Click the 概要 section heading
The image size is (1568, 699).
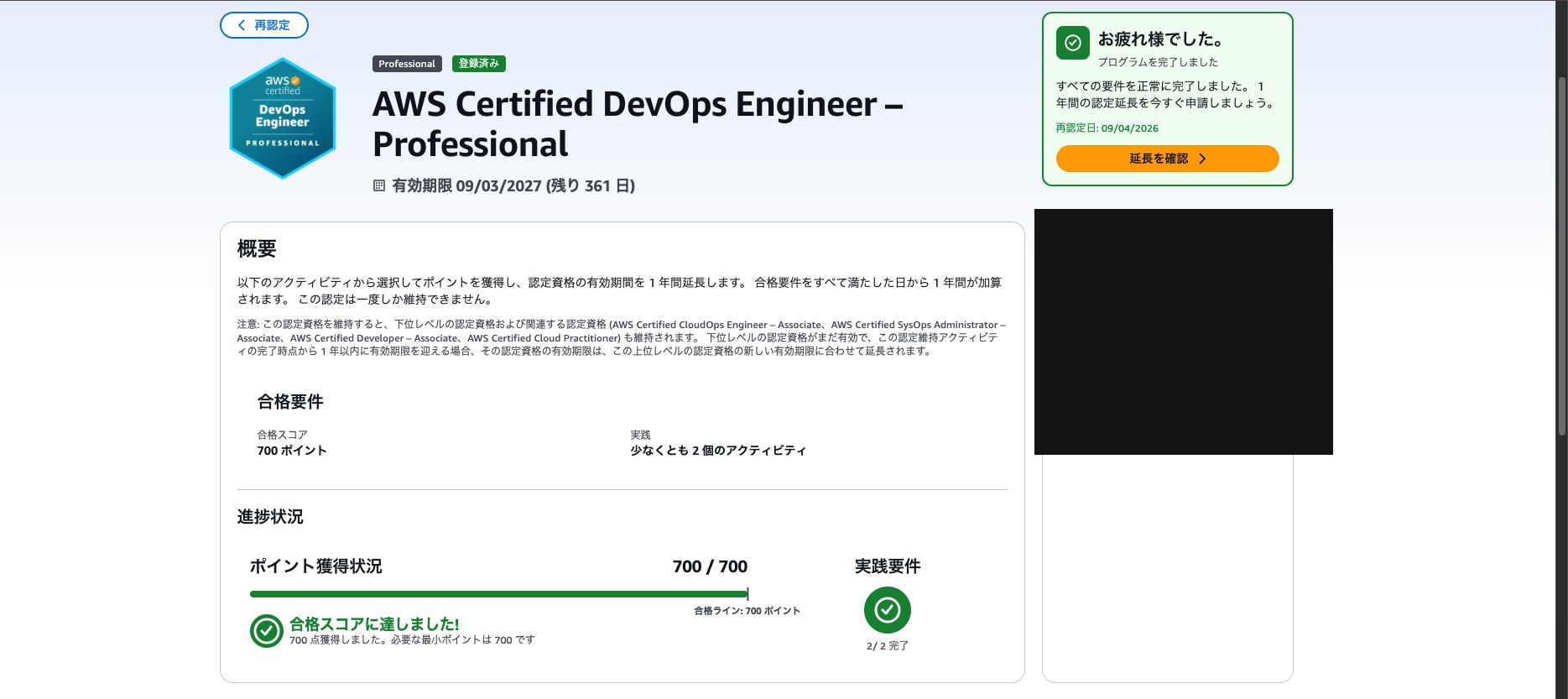(257, 248)
